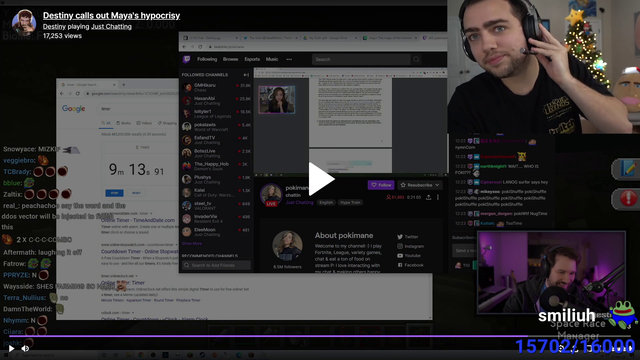
Task: Click the back arrow in Twitch browser window
Action: (x=184, y=47)
